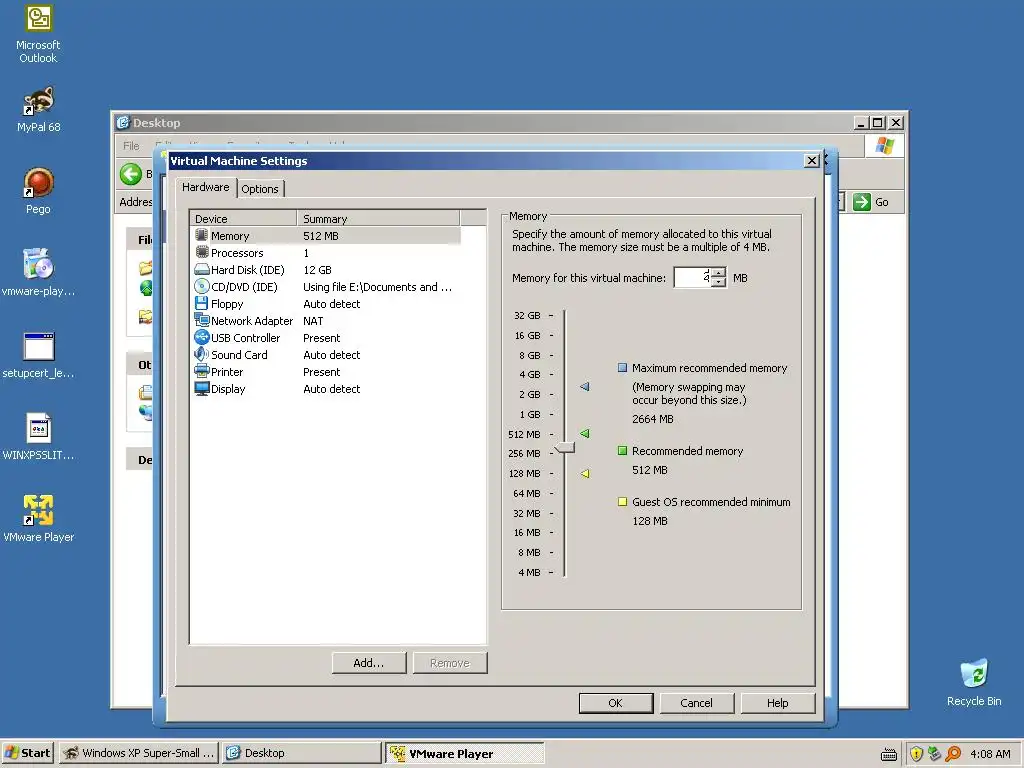Screen dimensions: 1024x768
Task: Click the yellow guest minimum memory marker
Action: tap(585, 473)
